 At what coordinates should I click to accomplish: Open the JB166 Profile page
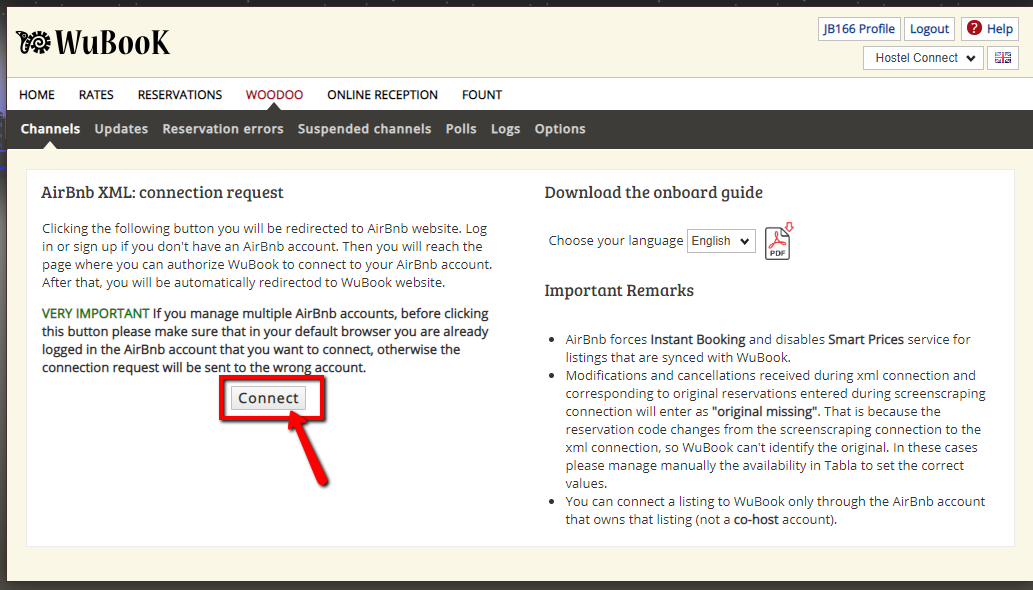click(x=859, y=29)
